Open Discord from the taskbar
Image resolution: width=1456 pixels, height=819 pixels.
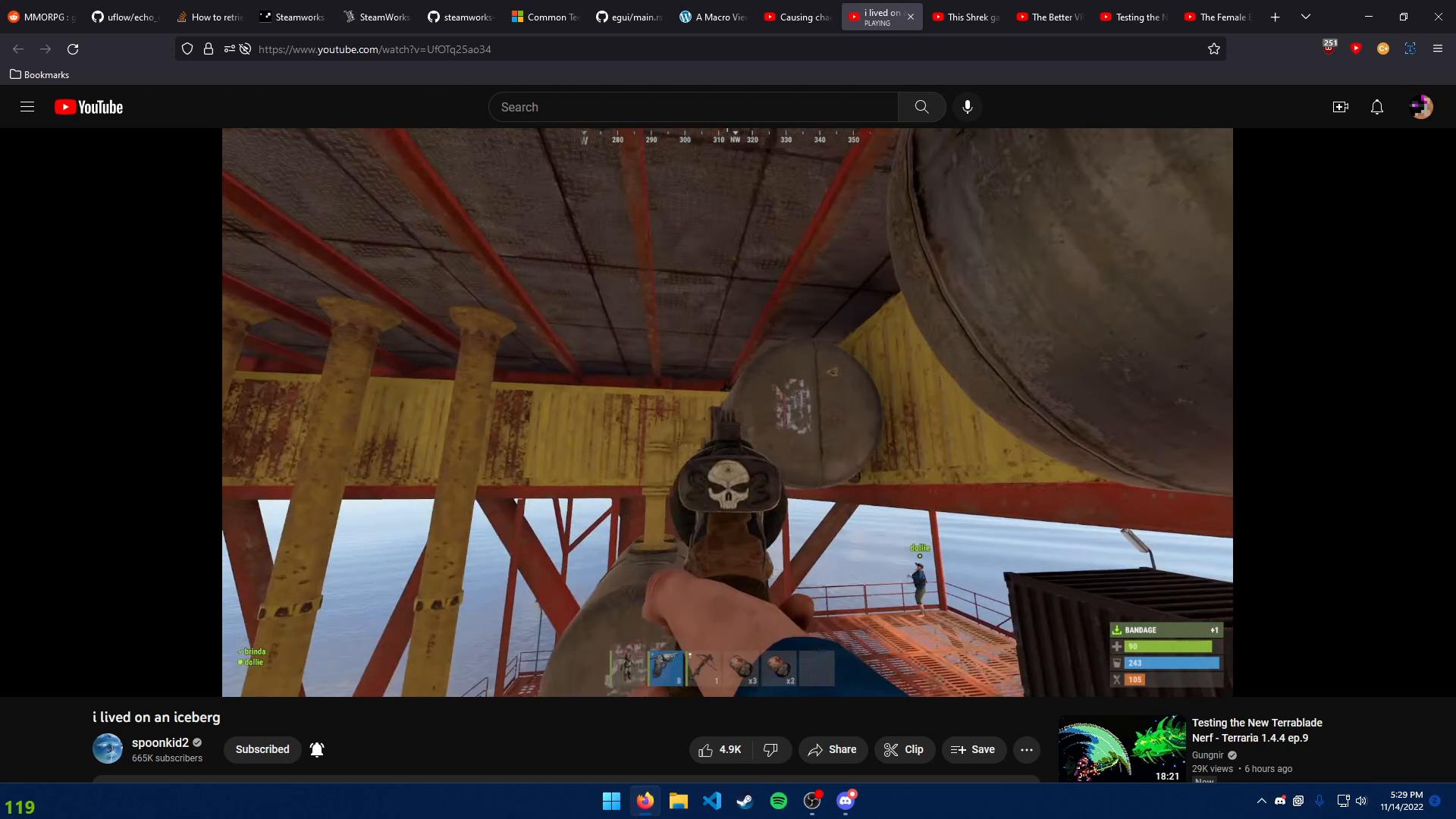click(x=846, y=801)
